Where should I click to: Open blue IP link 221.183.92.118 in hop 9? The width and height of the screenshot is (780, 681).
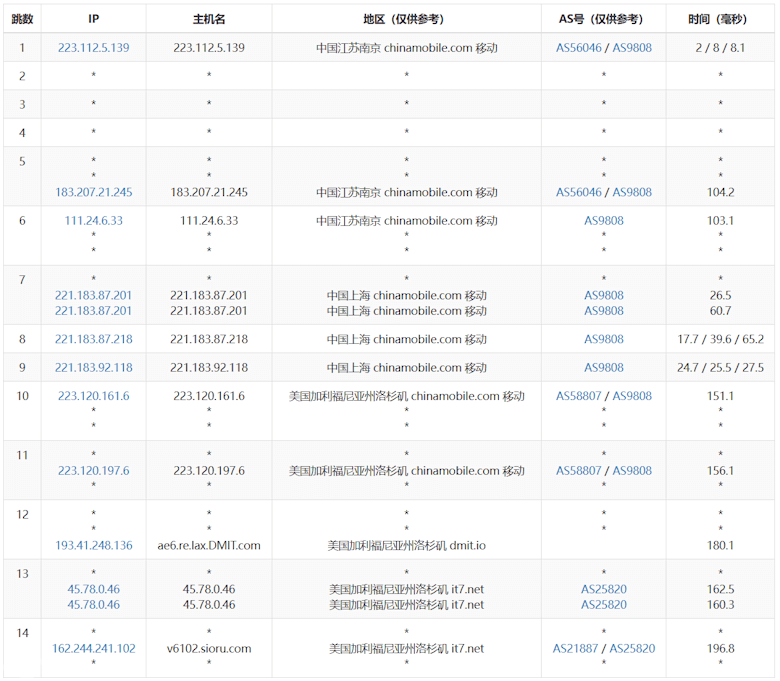93,367
